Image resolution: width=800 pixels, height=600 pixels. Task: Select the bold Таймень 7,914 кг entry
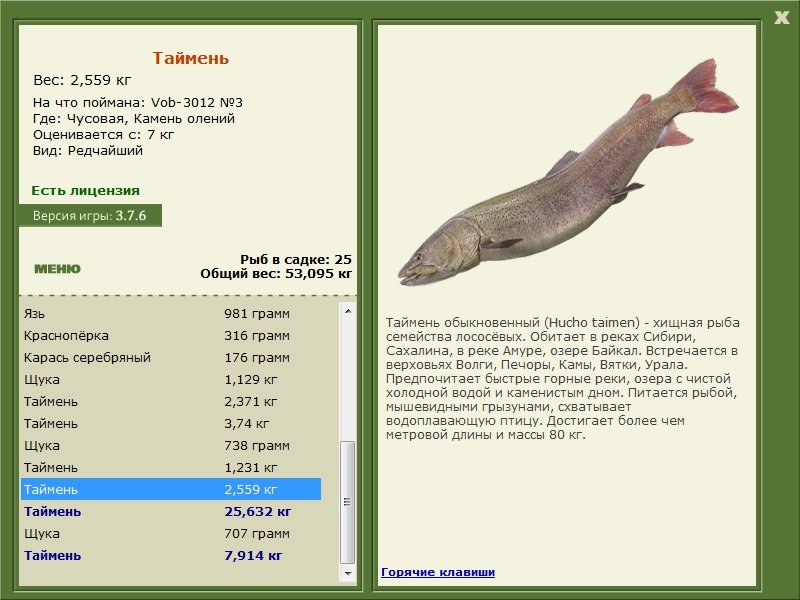pyautogui.click(x=171, y=555)
